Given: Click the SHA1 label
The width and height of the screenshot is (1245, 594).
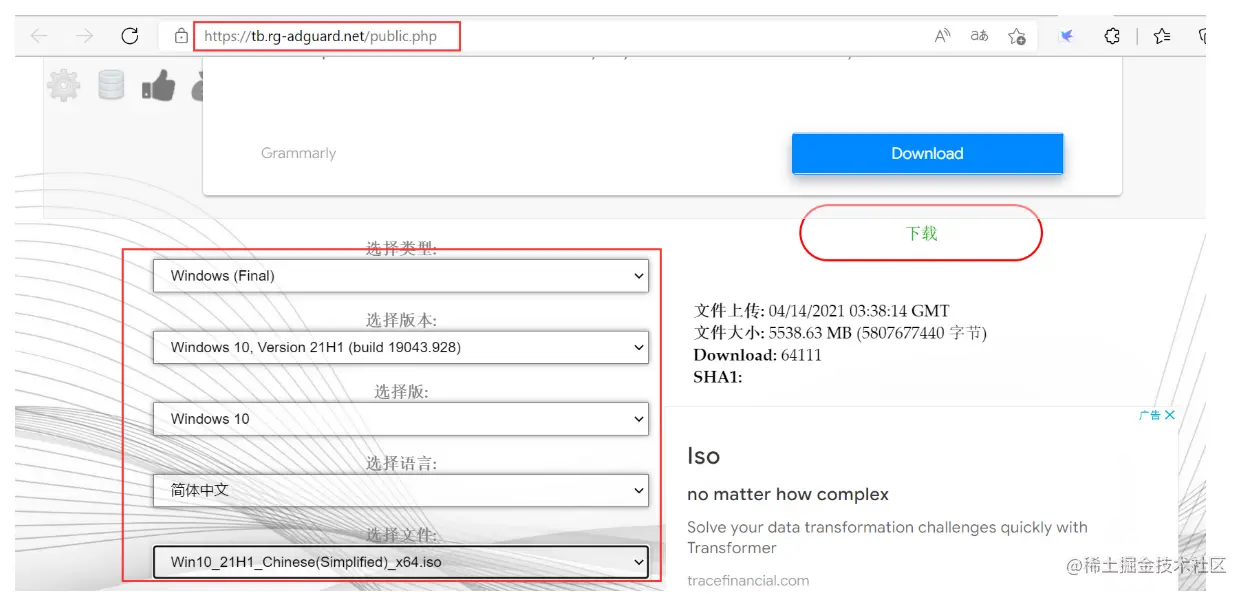Looking at the screenshot, I should pyautogui.click(x=718, y=377).
